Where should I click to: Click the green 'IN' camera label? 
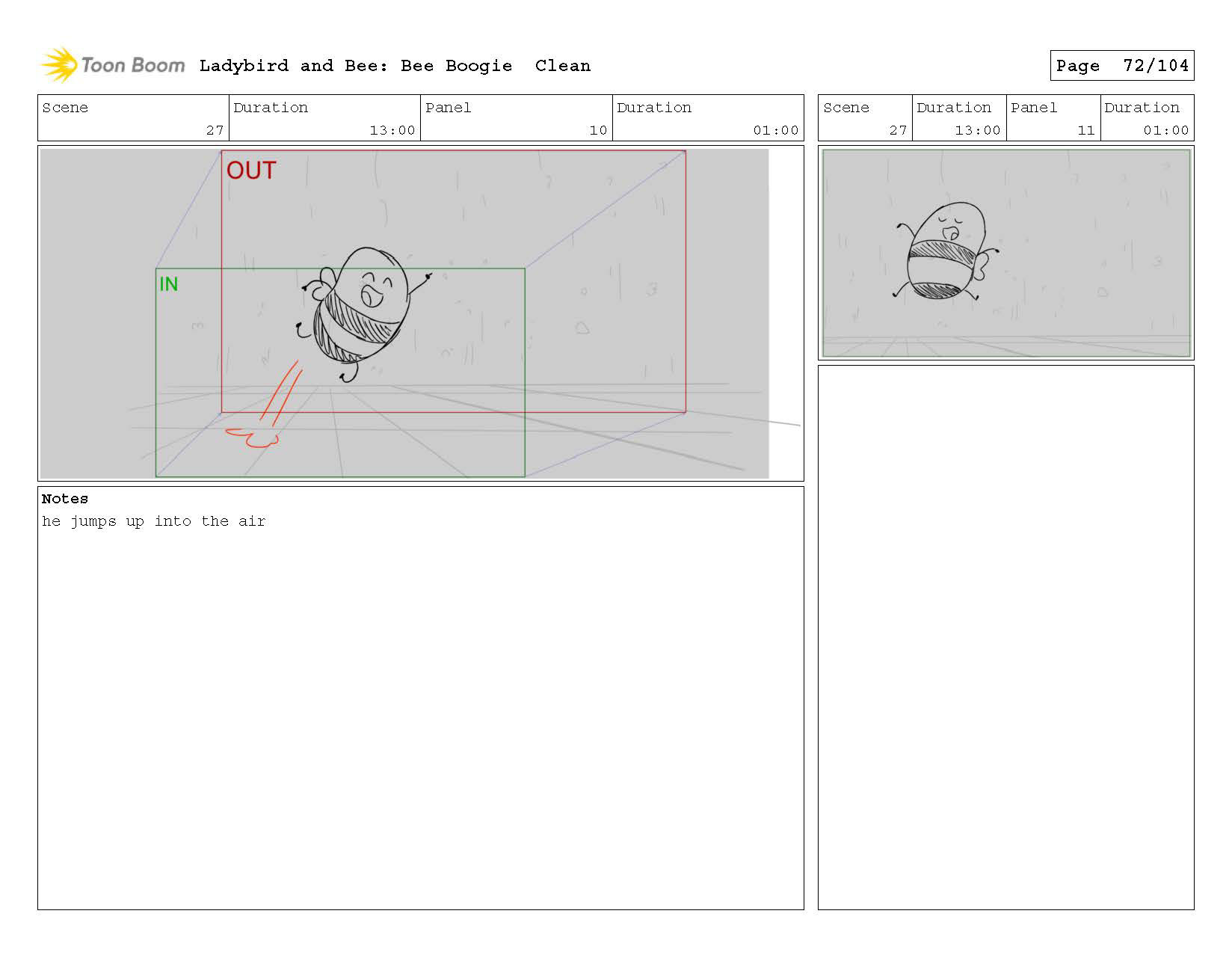tap(168, 284)
